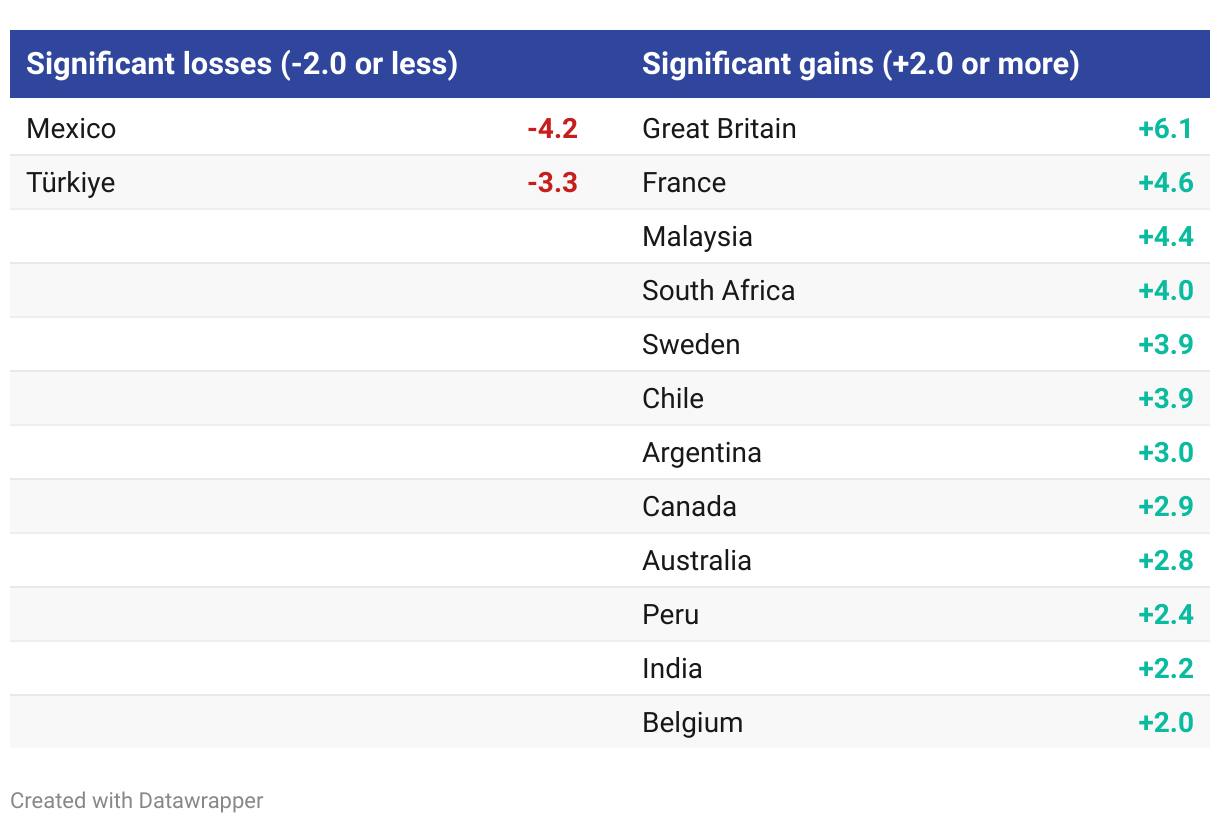The height and width of the screenshot is (824, 1220).
Task: Click the Malaysia country name
Action: 698,237
